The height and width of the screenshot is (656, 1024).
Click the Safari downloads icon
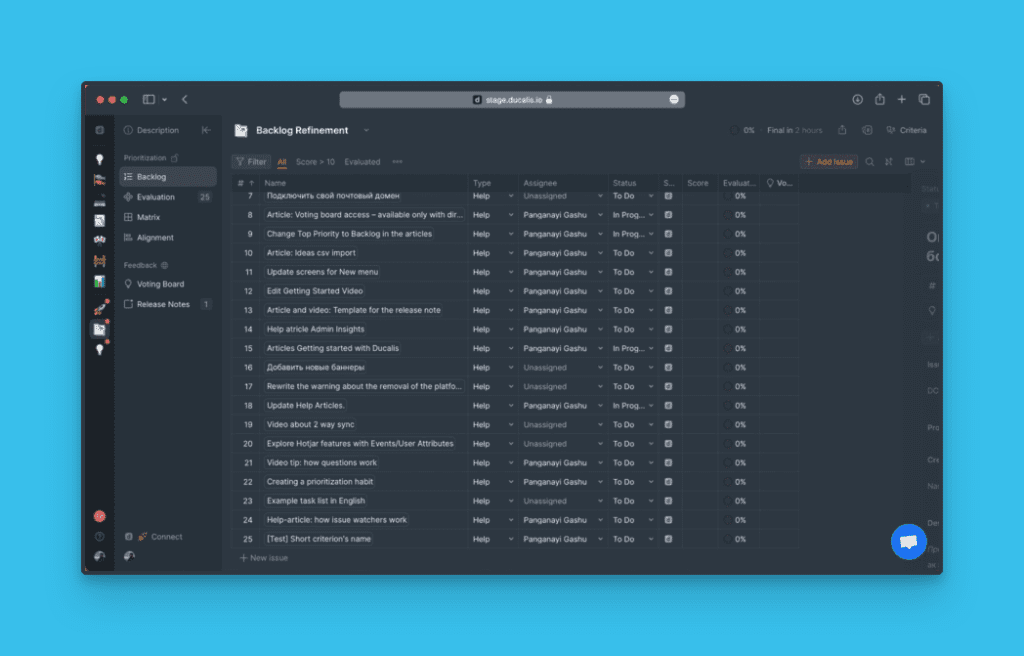click(x=857, y=99)
